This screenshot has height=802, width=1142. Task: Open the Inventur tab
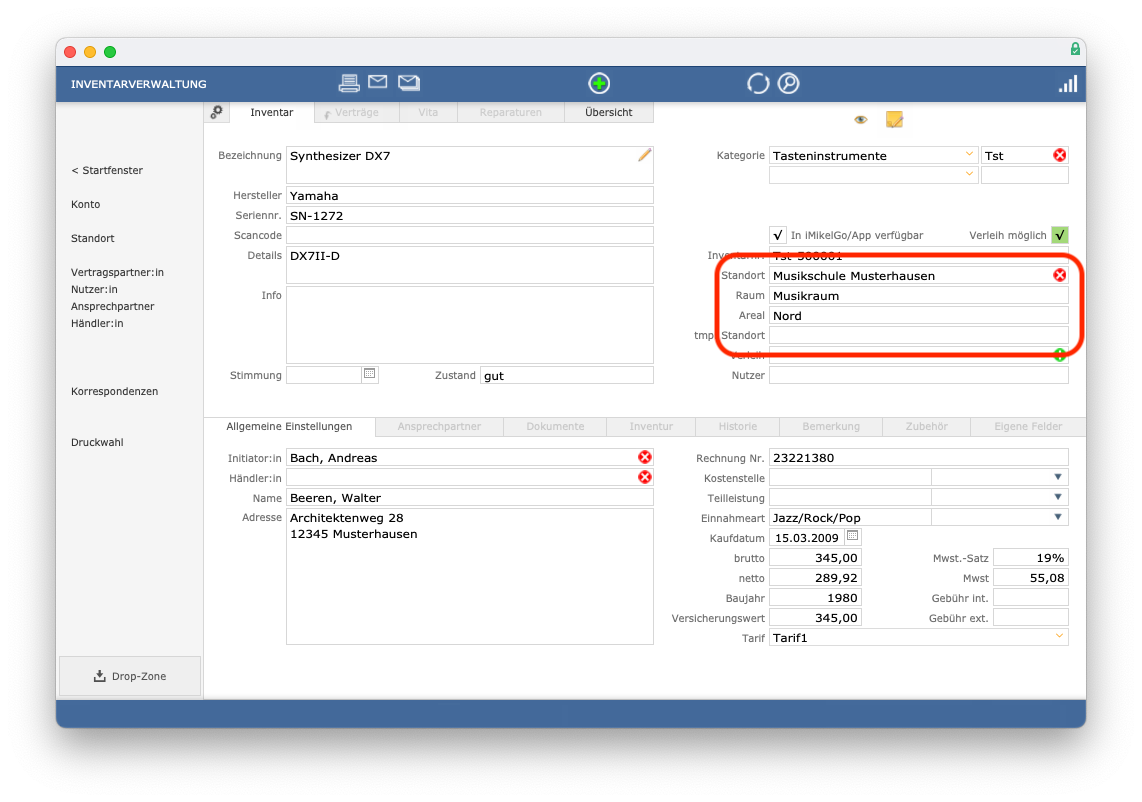click(x=651, y=426)
